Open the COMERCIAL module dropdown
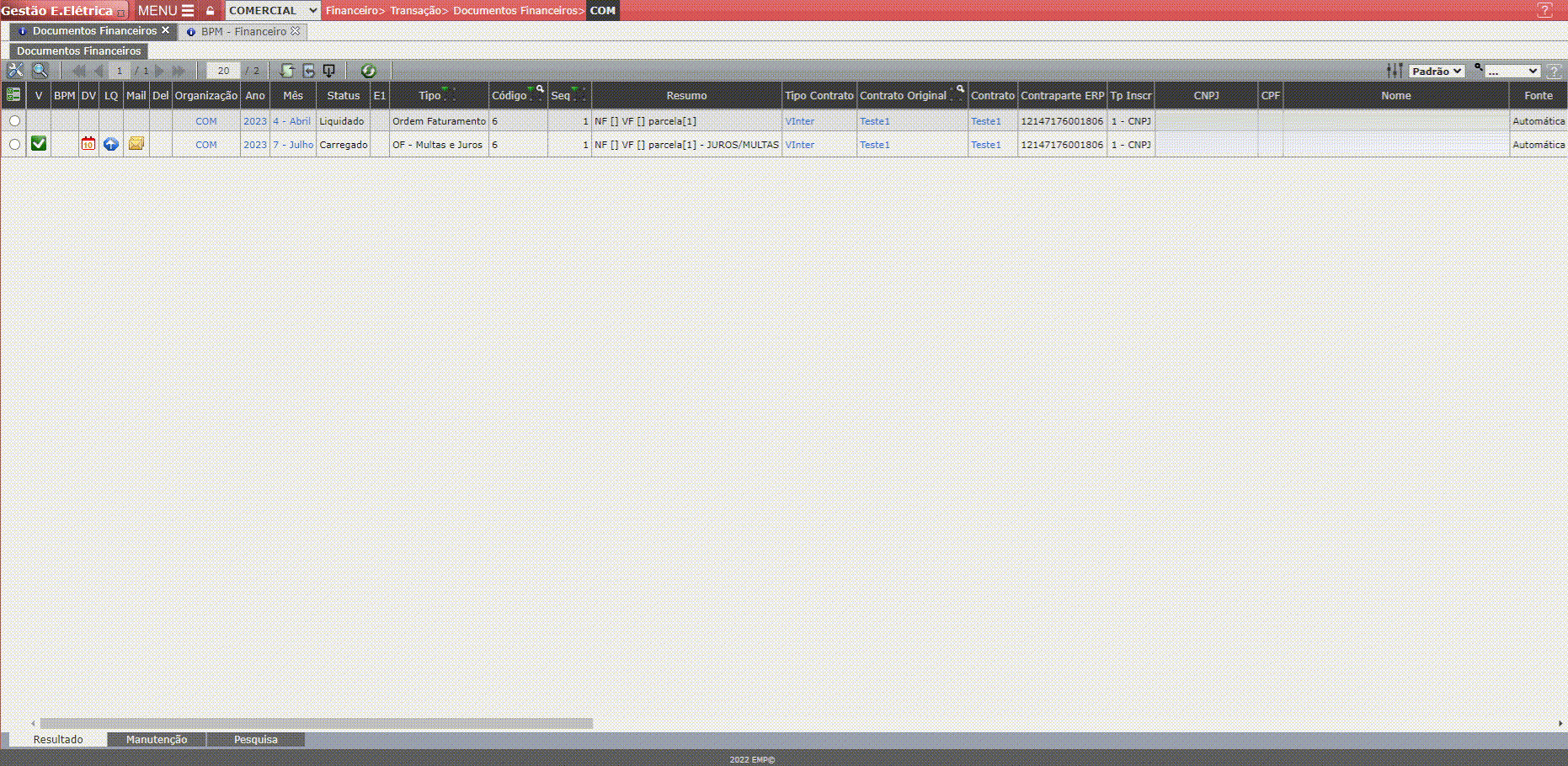Image resolution: width=1568 pixels, height=766 pixels. 273,10
